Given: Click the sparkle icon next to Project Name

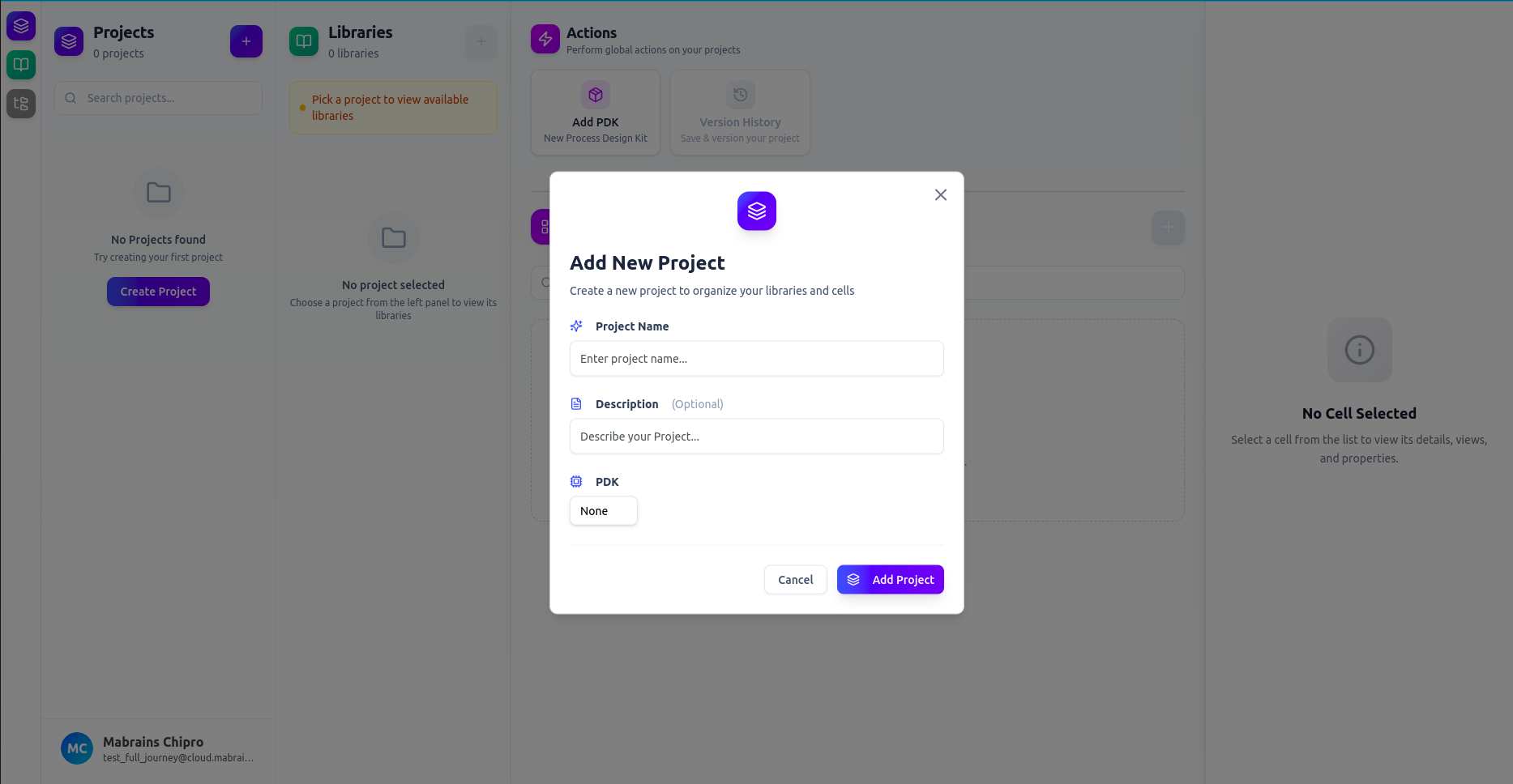Looking at the screenshot, I should (576, 326).
